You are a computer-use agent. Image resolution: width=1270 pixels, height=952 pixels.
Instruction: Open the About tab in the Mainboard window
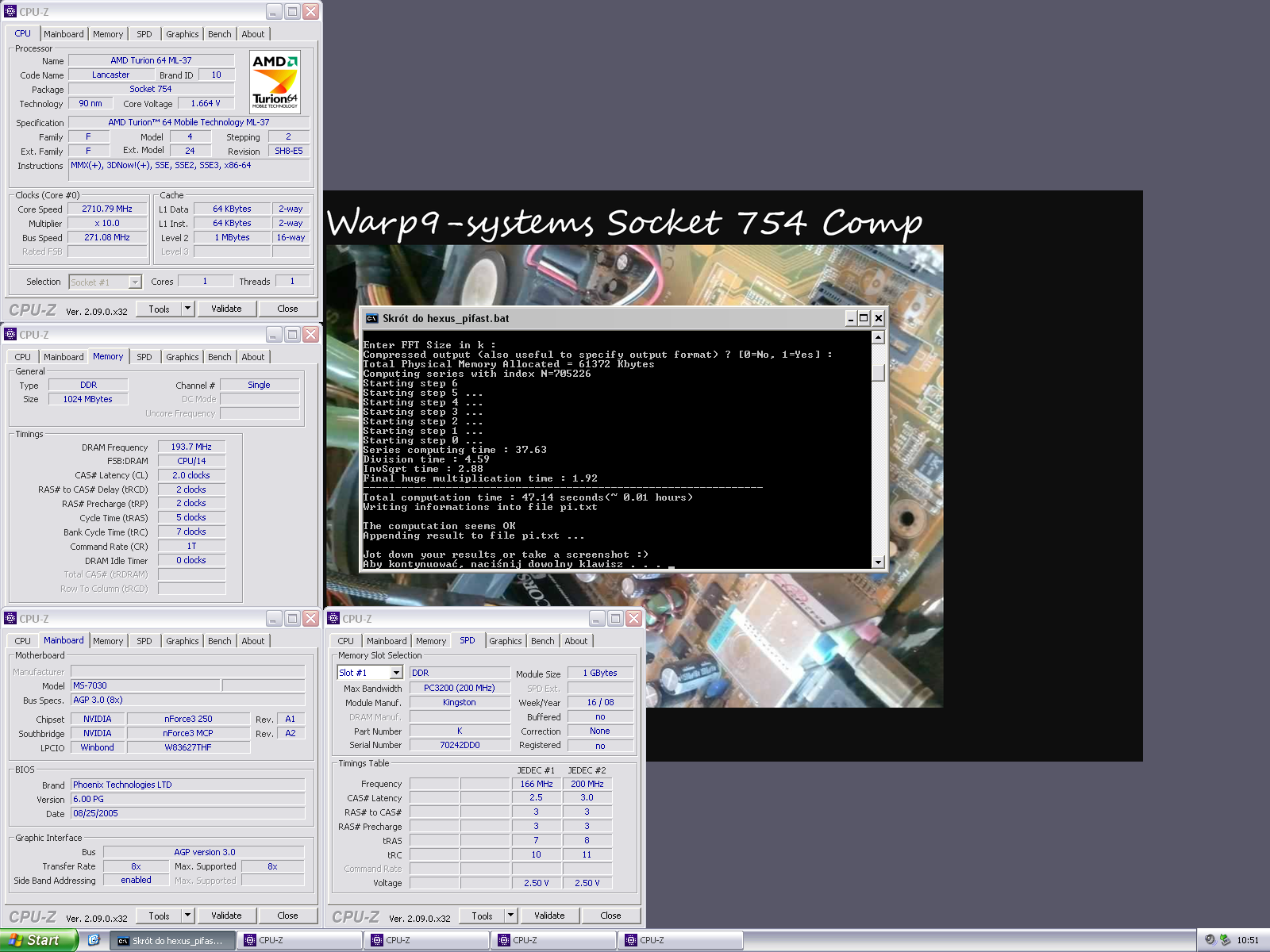pyautogui.click(x=253, y=641)
